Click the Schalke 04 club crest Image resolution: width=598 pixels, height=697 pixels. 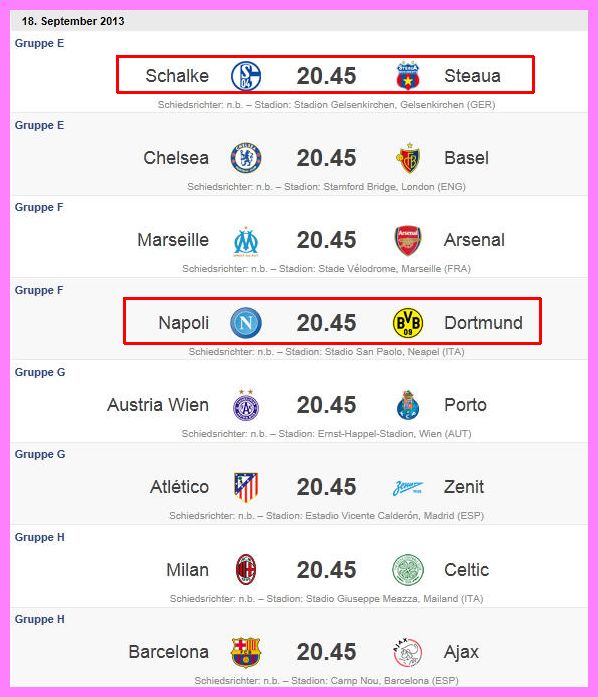tap(246, 76)
